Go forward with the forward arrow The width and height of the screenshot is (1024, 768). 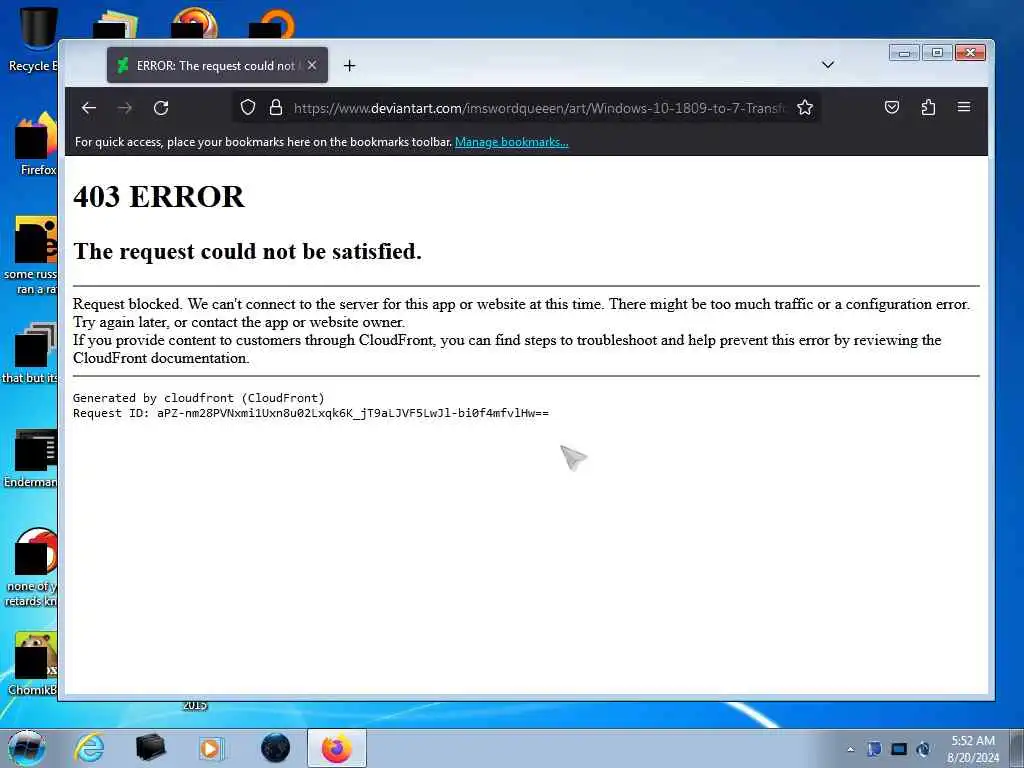point(125,108)
